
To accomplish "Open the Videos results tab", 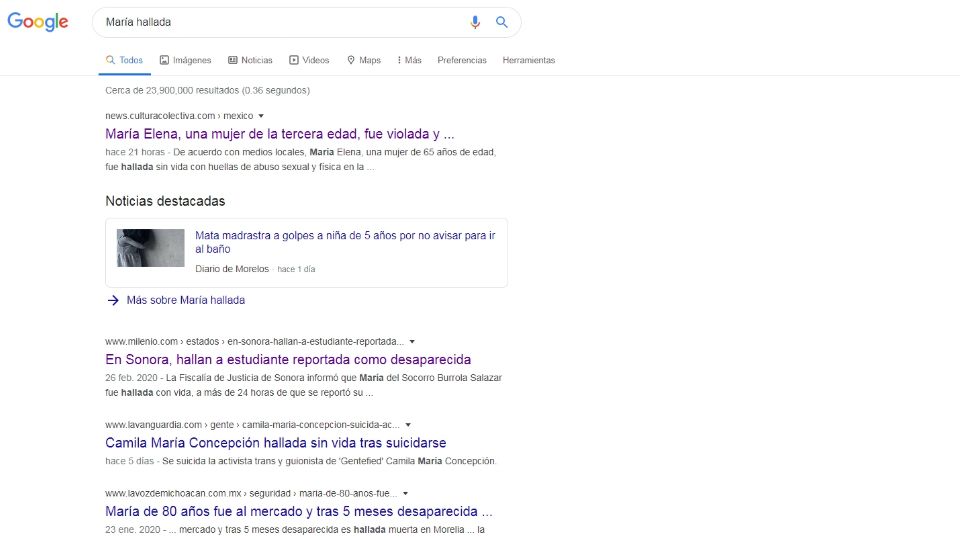I will coord(309,60).
